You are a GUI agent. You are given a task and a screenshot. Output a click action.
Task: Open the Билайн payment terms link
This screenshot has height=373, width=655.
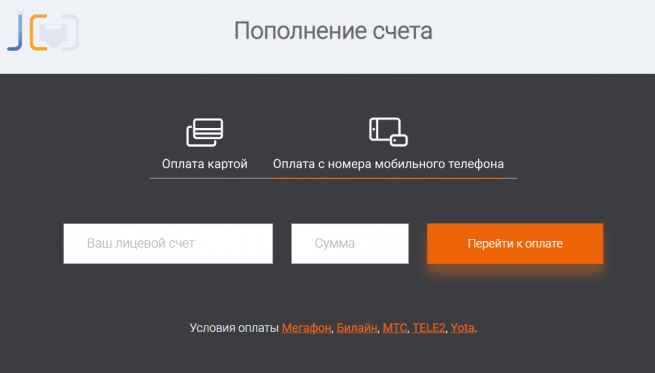pos(357,328)
